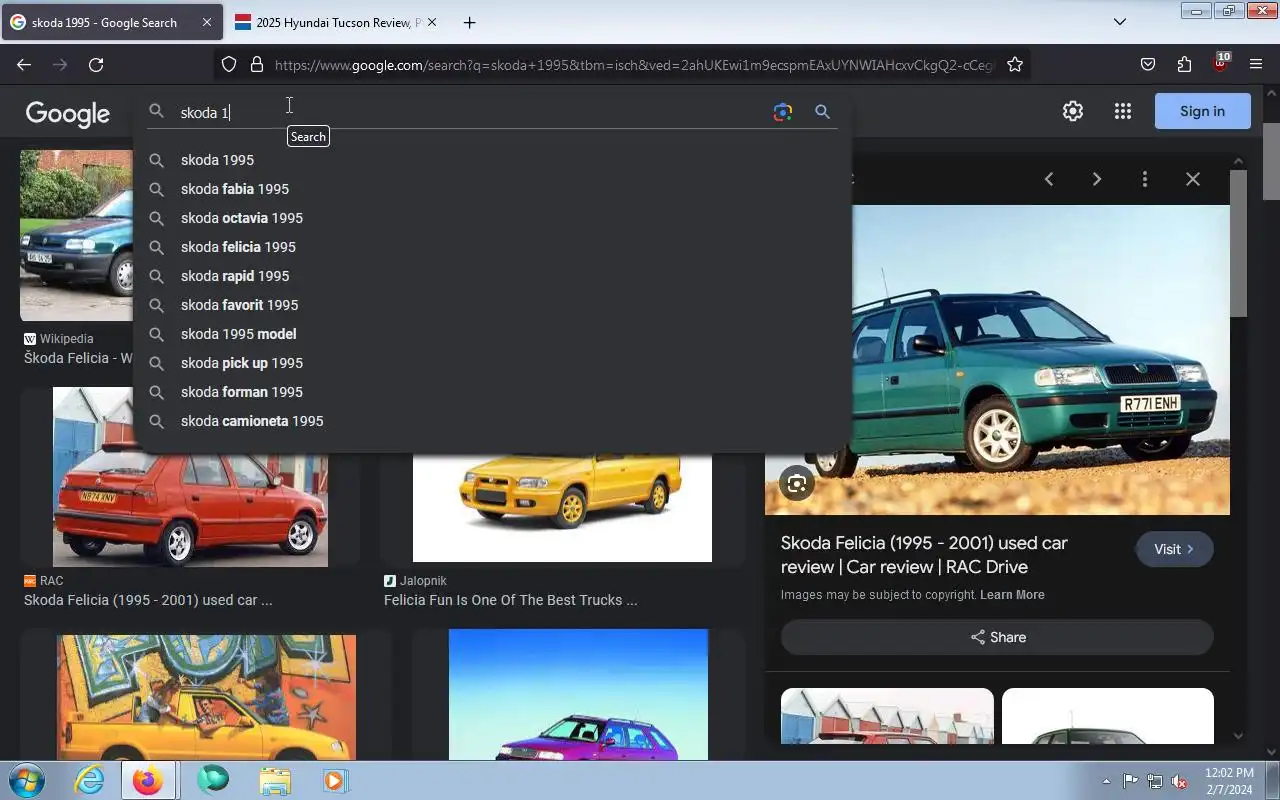
Task: Click the Share button
Action: (997, 637)
